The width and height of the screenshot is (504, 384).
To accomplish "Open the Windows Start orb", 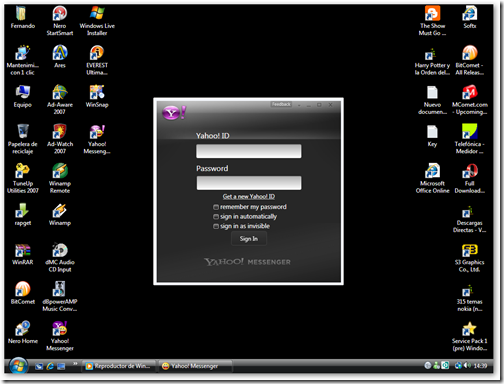I will [18, 366].
